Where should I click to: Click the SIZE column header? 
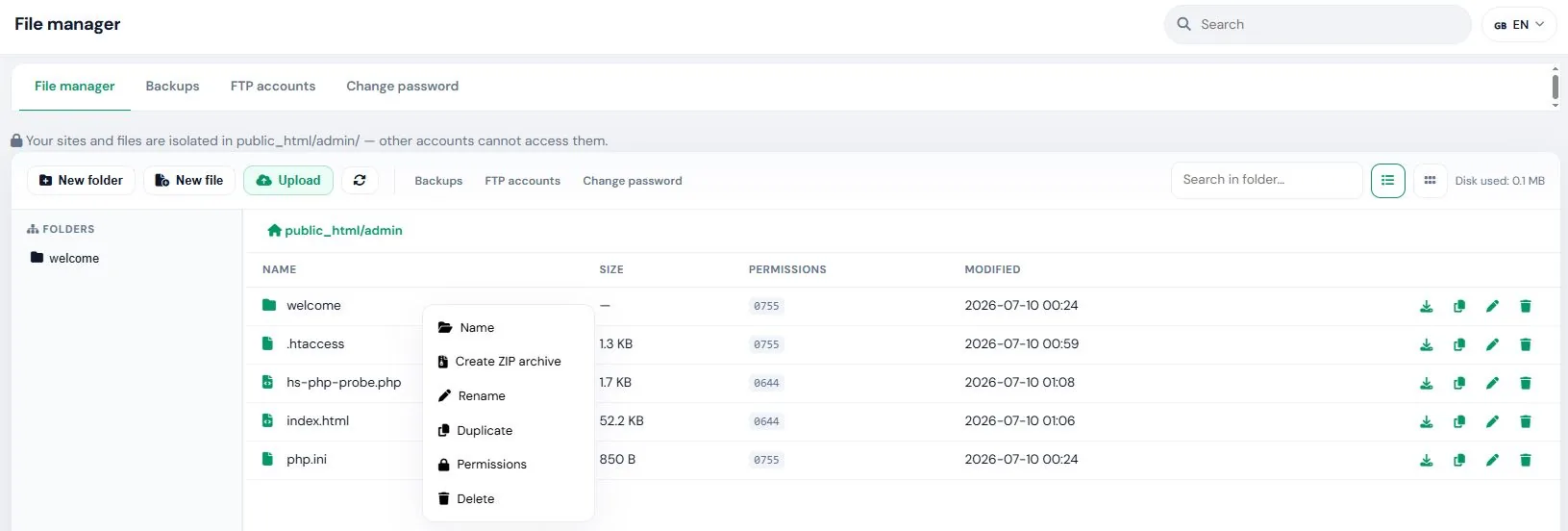coord(611,270)
